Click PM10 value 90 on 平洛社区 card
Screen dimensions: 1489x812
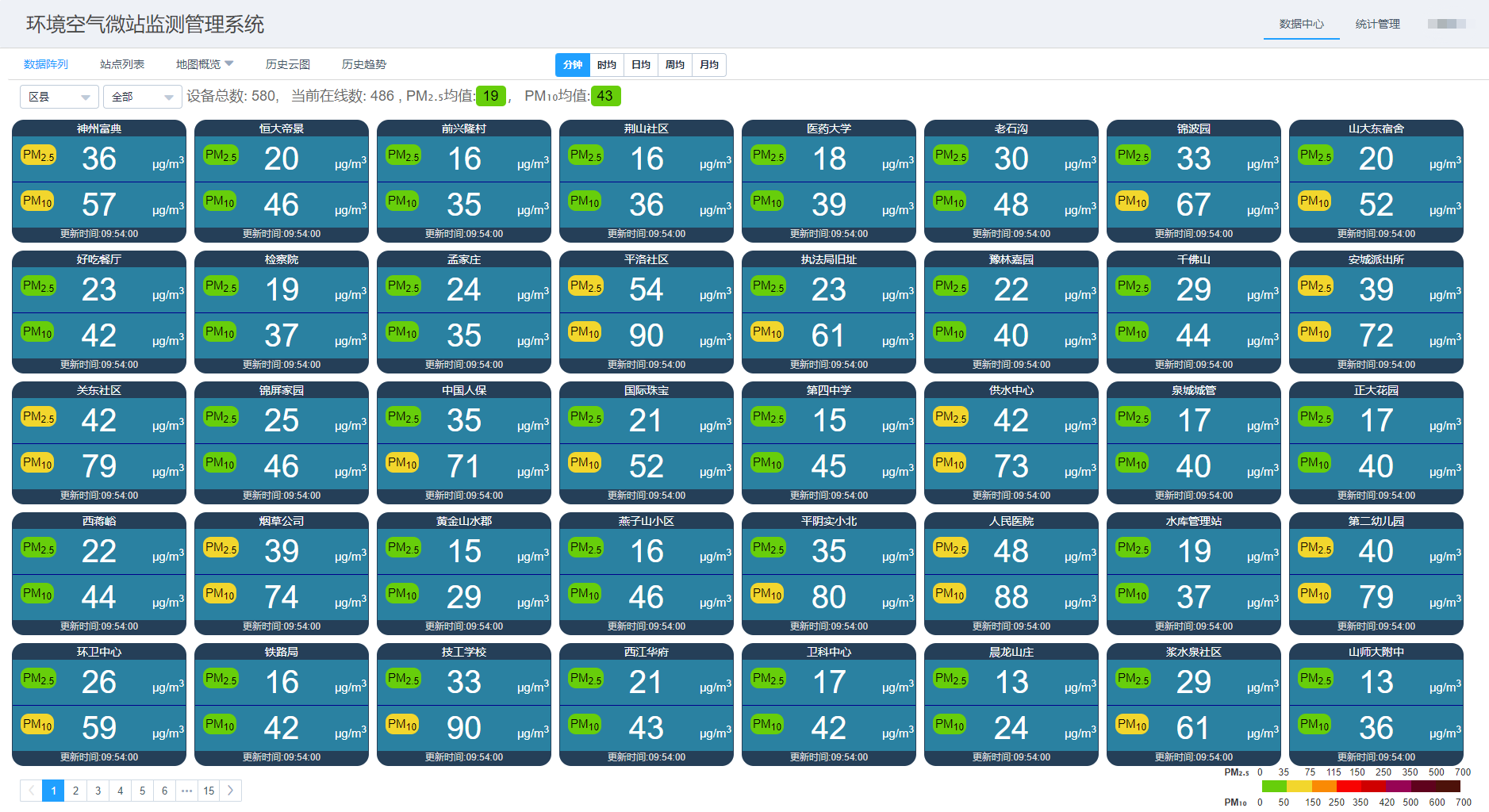[x=647, y=335]
